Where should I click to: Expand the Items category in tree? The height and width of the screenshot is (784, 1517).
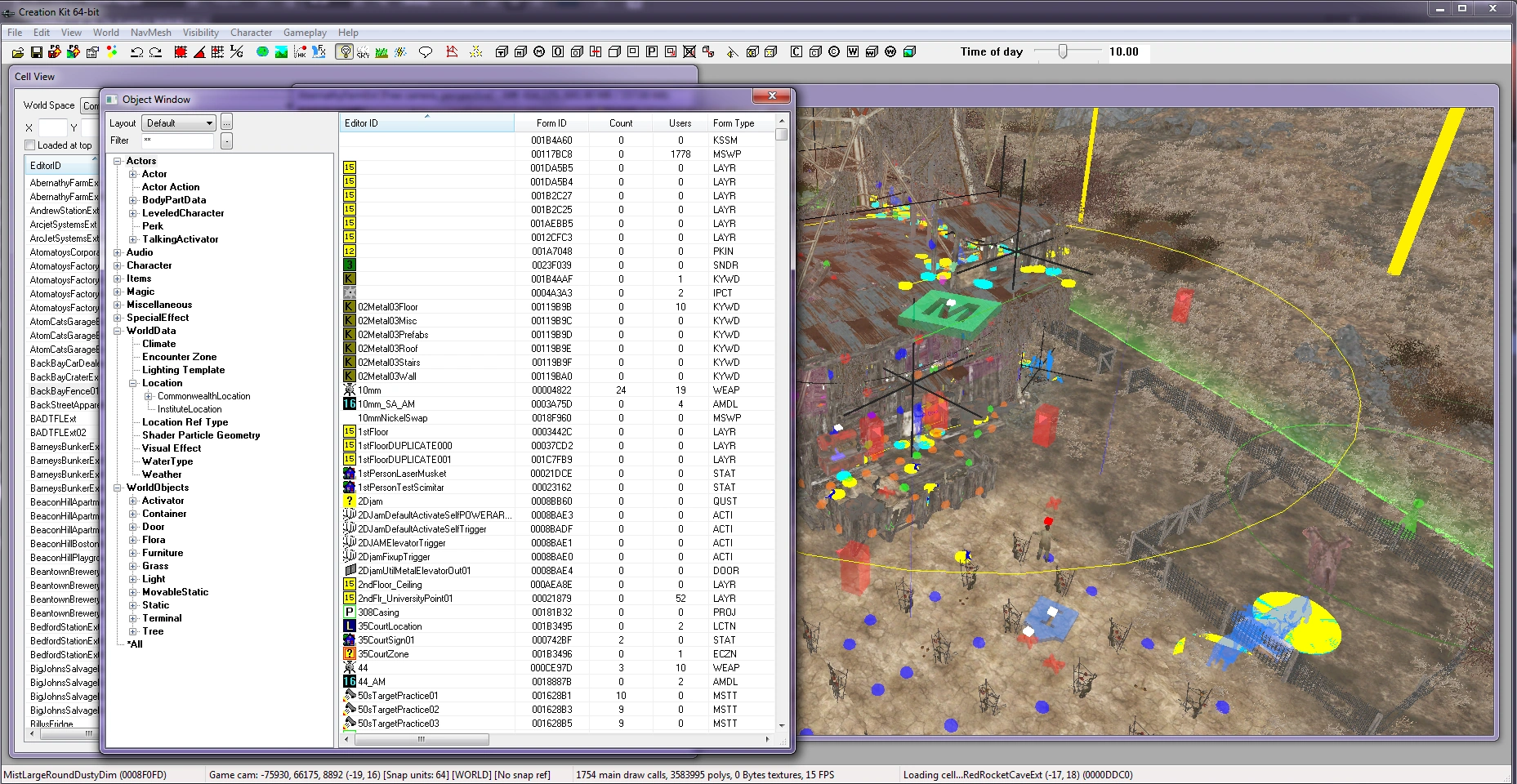[x=118, y=278]
